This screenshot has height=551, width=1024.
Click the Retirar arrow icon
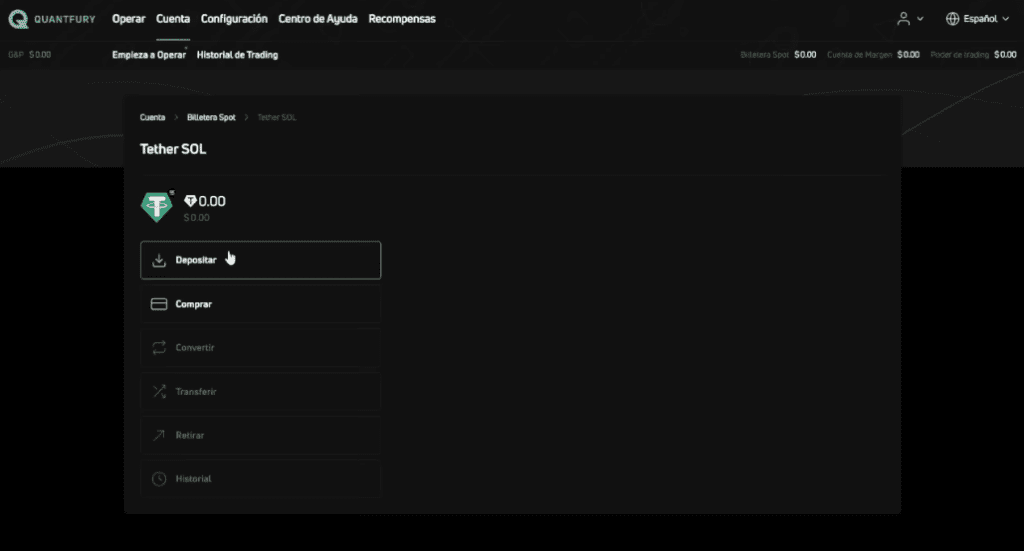tap(158, 435)
